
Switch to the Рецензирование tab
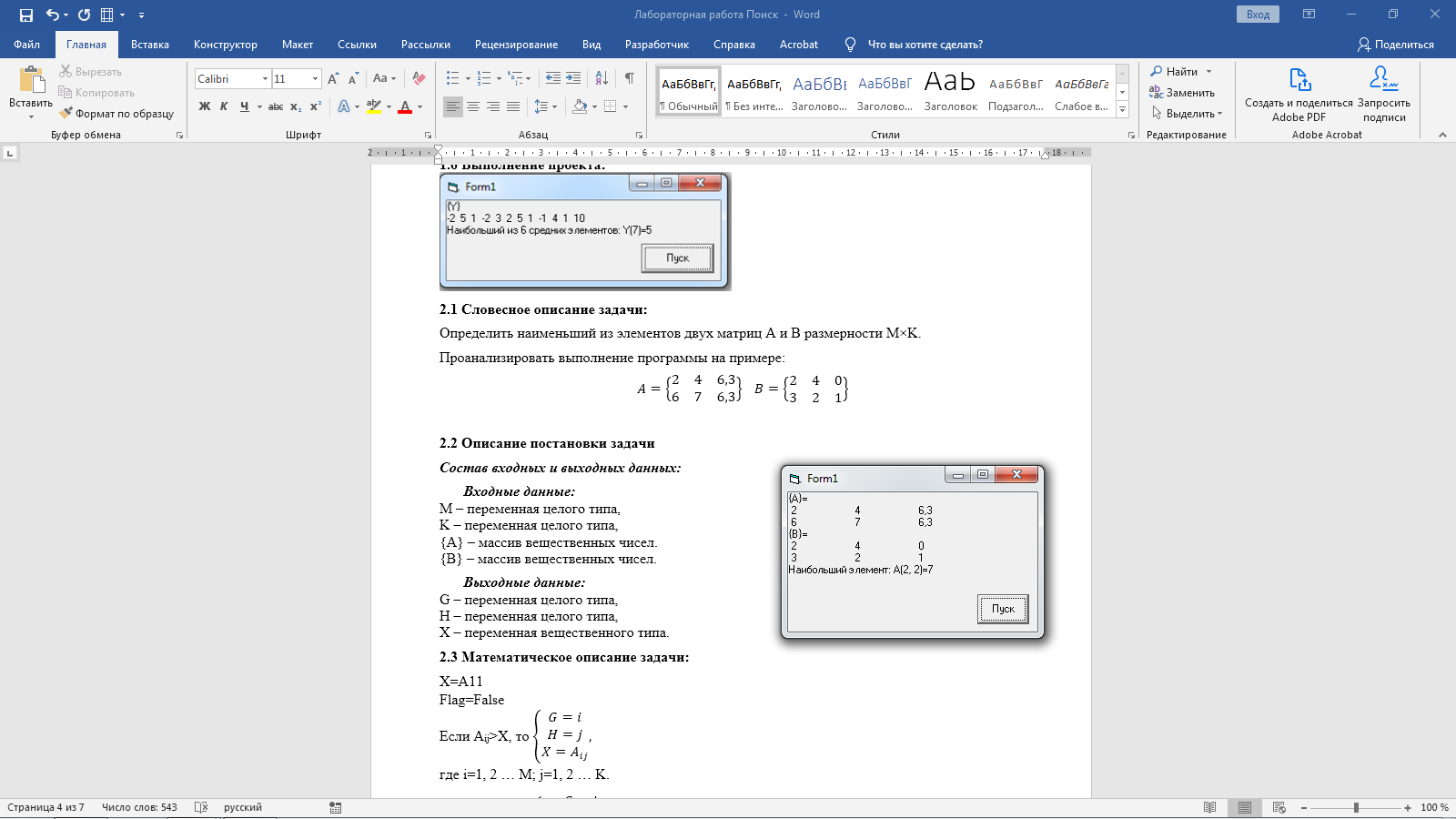[x=516, y=45]
